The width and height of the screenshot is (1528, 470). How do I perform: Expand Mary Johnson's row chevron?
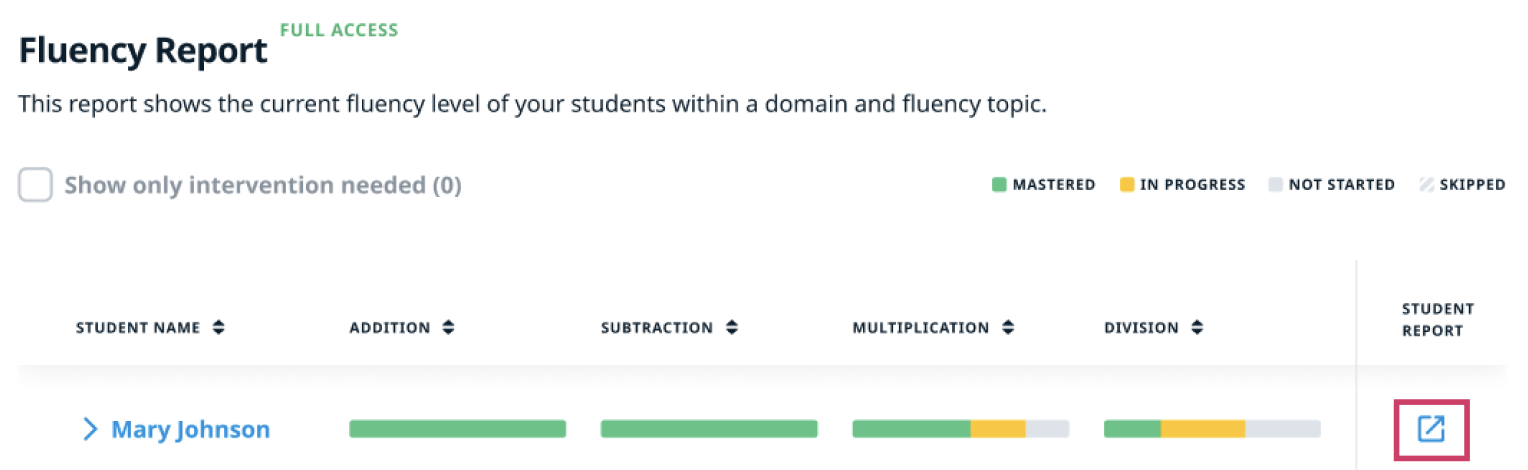90,429
